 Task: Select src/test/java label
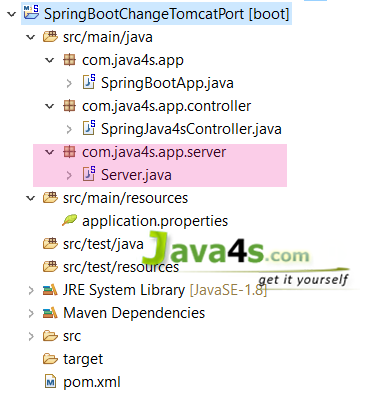[103, 244]
